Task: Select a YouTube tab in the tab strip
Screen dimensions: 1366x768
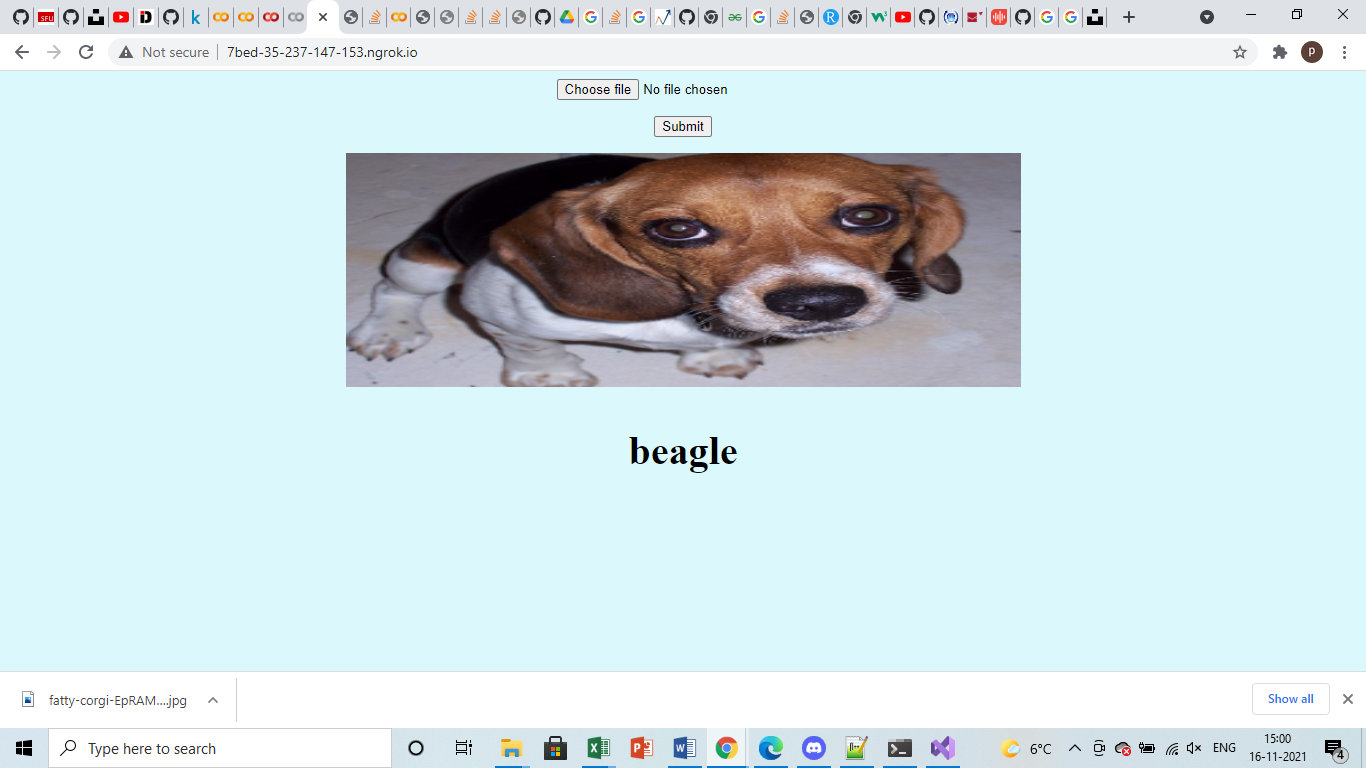Action: coord(120,16)
